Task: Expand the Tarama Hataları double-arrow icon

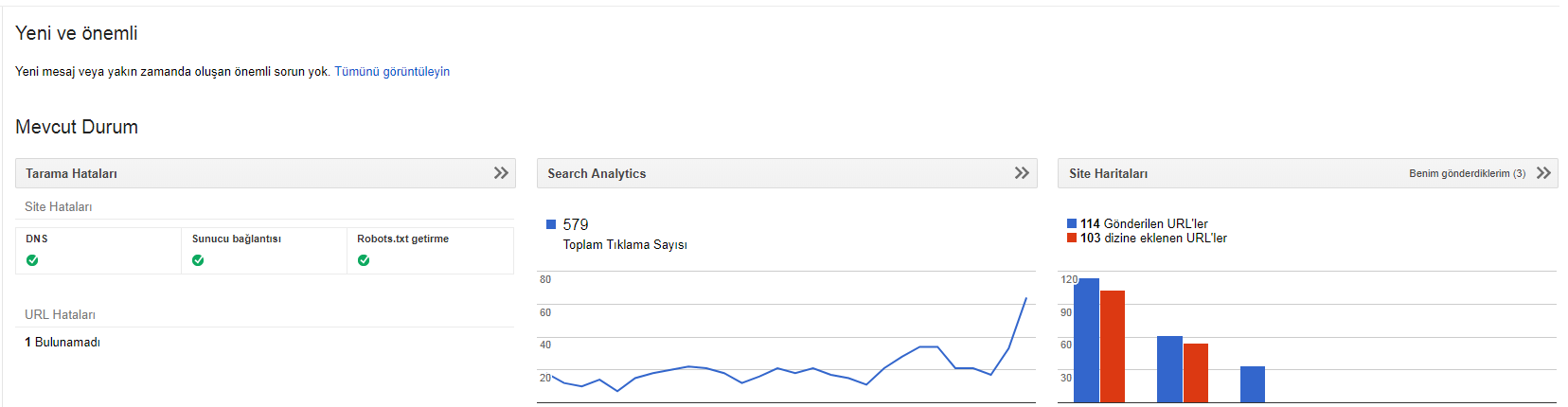Action: coord(501,173)
